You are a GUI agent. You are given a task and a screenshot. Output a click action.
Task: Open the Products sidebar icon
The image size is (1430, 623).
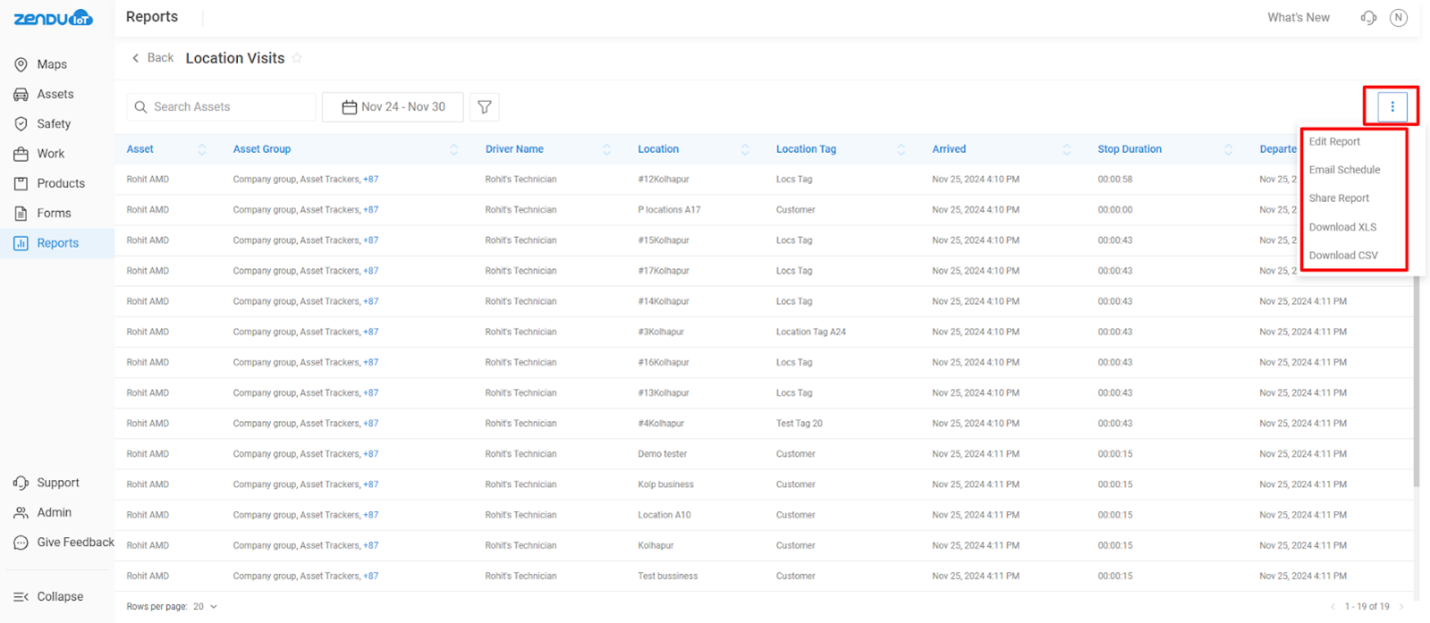(x=21, y=184)
